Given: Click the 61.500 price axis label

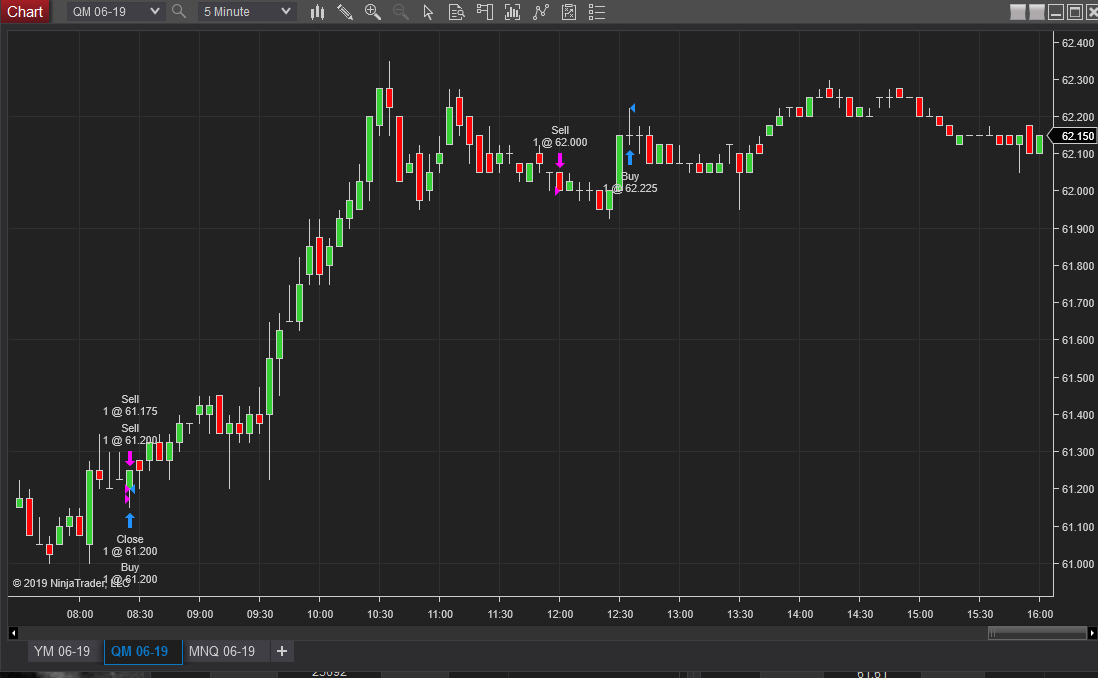Looking at the screenshot, I should click(1078, 378).
